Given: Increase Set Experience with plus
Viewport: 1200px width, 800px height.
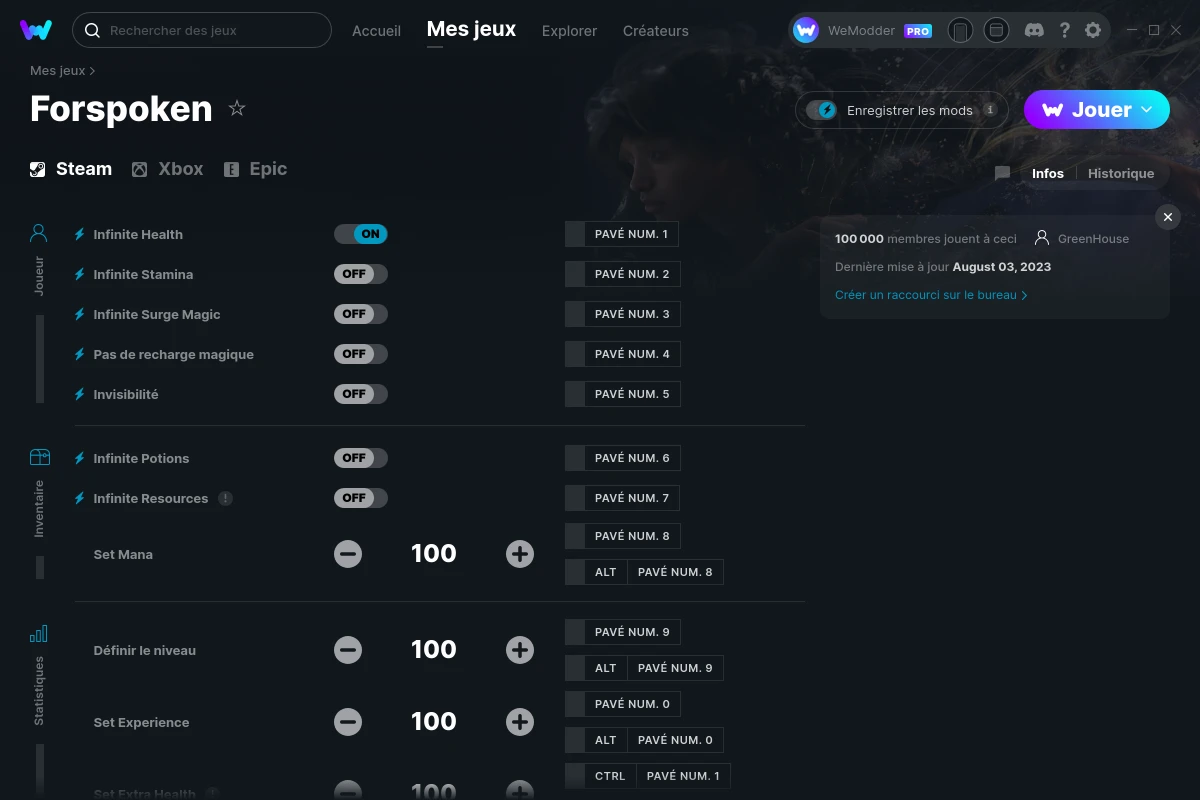Looking at the screenshot, I should [x=520, y=722].
